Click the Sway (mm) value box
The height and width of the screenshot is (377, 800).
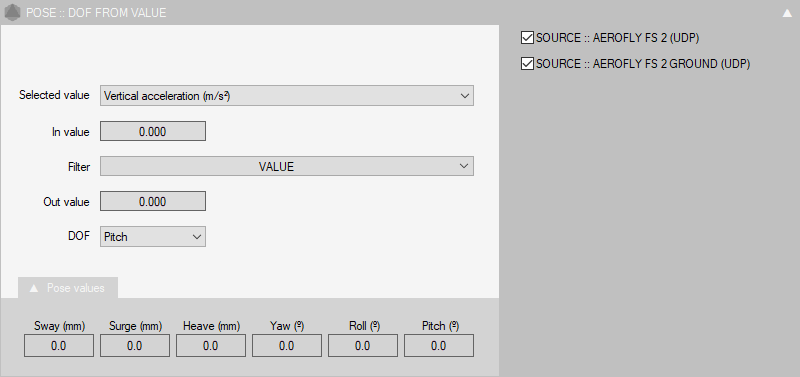point(59,346)
